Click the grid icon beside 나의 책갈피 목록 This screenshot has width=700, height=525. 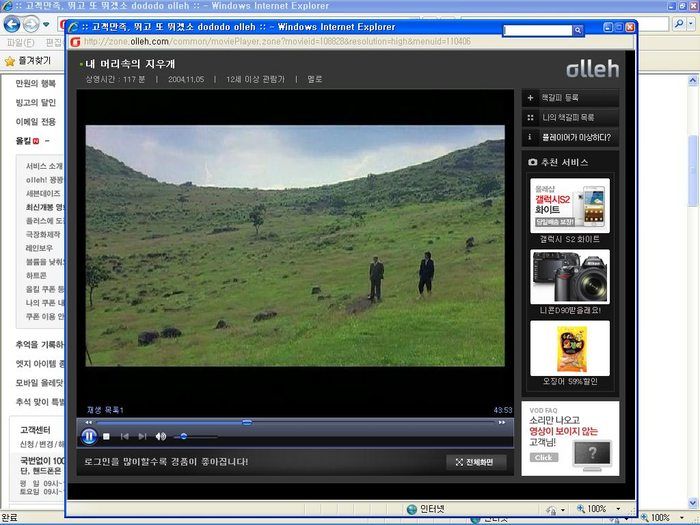pyautogui.click(x=530, y=117)
